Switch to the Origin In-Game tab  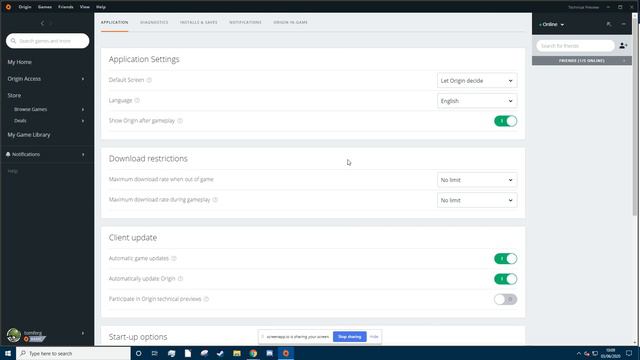pos(291,22)
